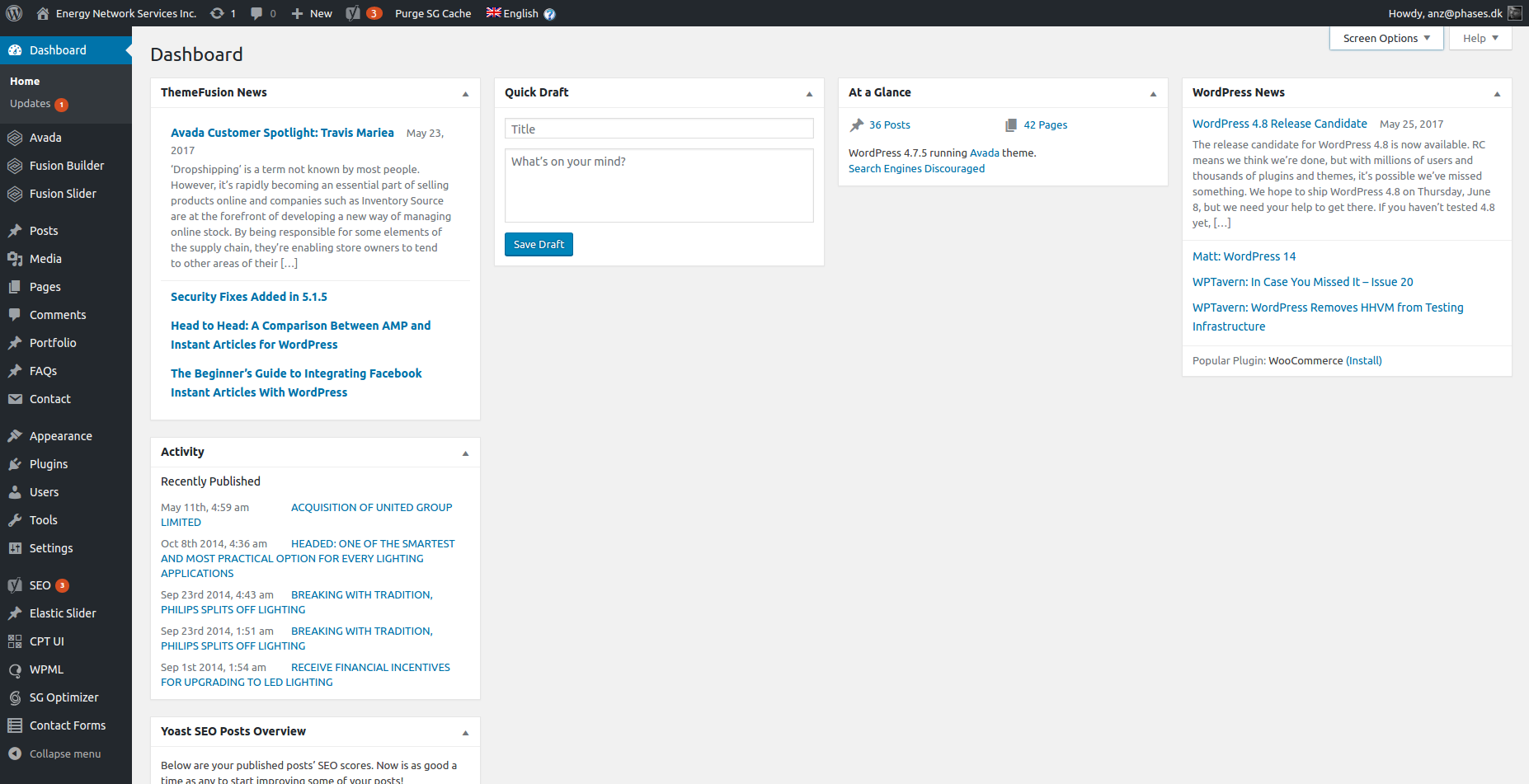Open WordPress 4.8 Release Candidate article
1529x784 pixels.
(1280, 124)
